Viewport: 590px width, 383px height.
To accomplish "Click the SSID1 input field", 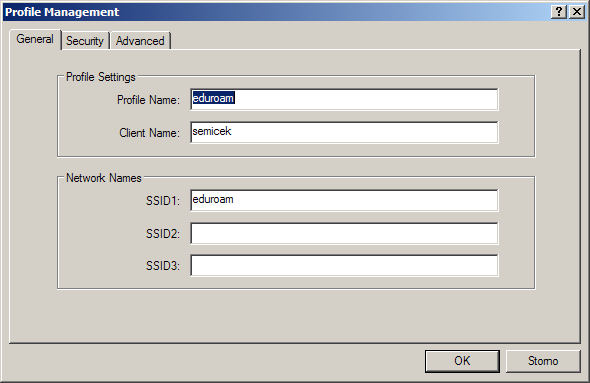I will coord(344,200).
